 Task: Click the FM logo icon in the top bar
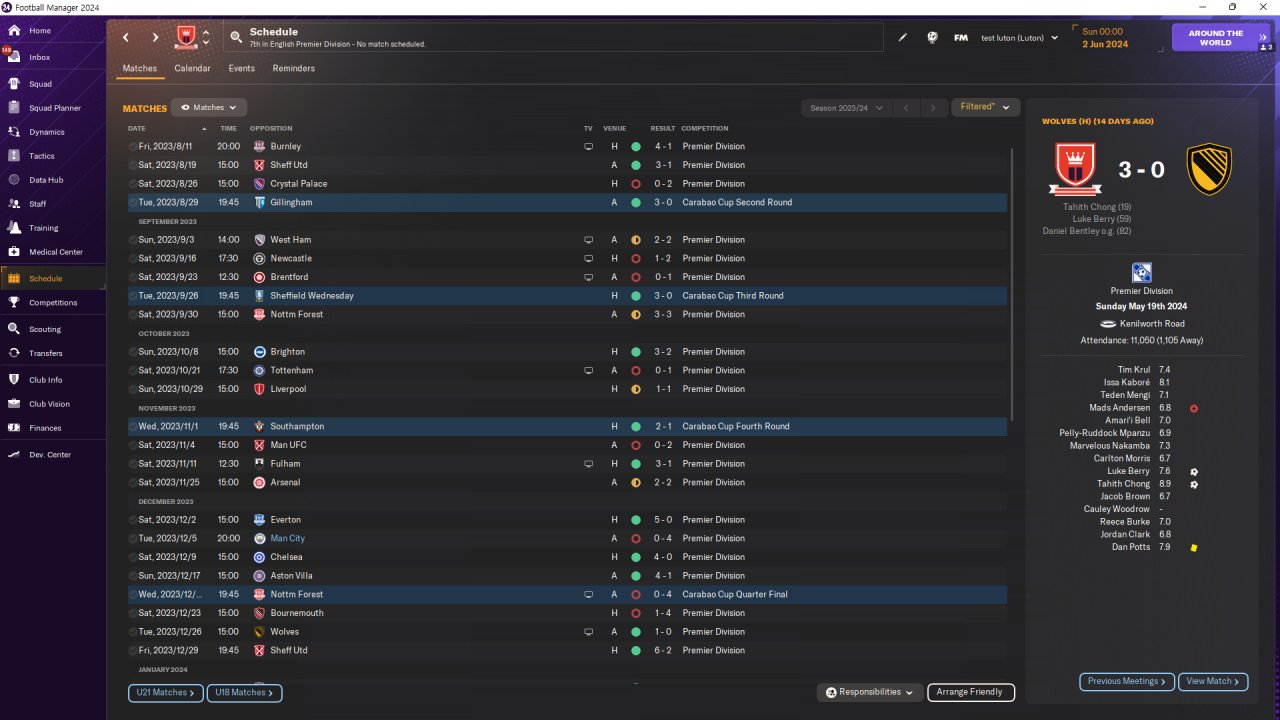[x=961, y=38]
